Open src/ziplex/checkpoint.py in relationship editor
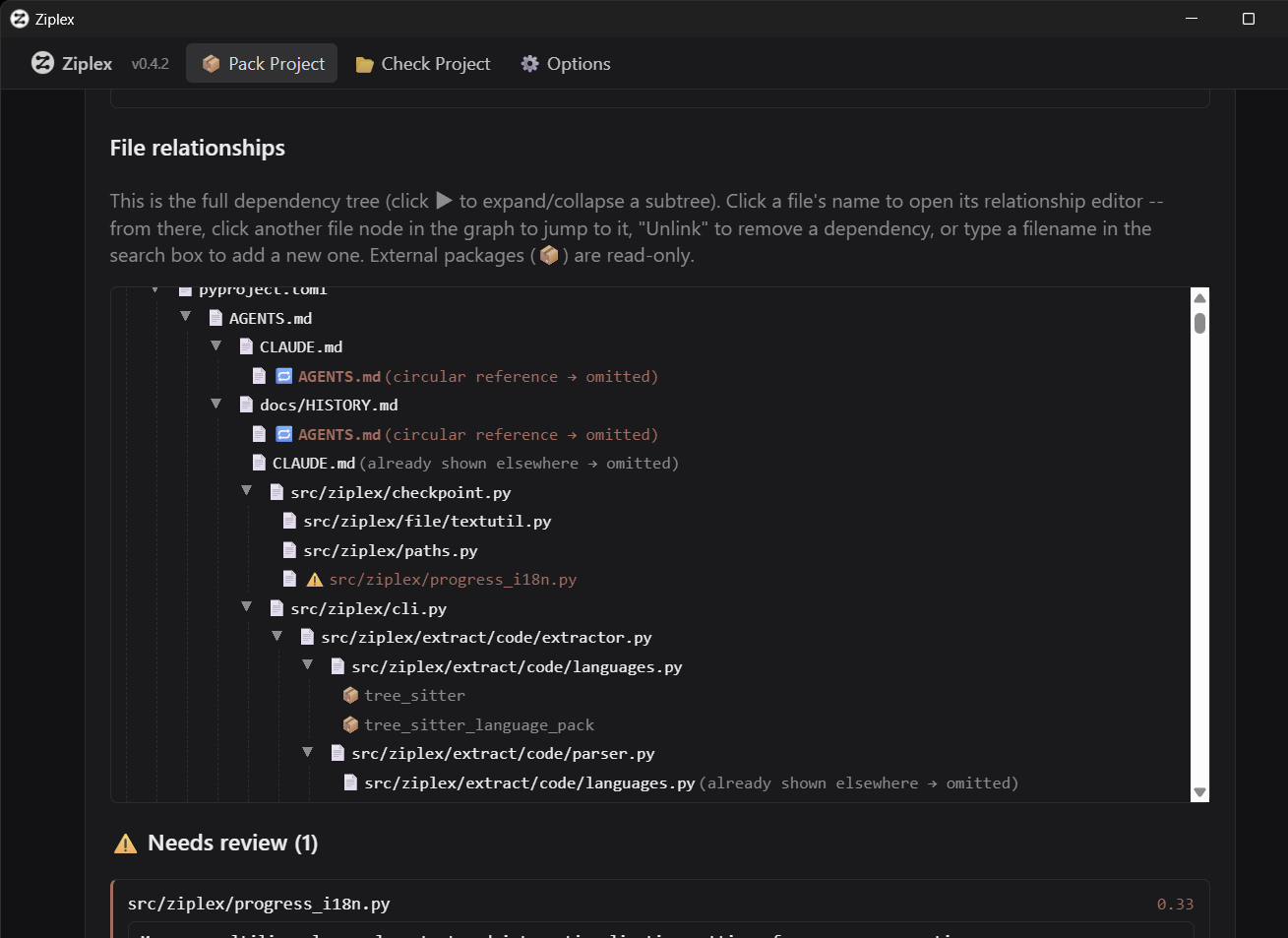1288x938 pixels. coord(400,492)
